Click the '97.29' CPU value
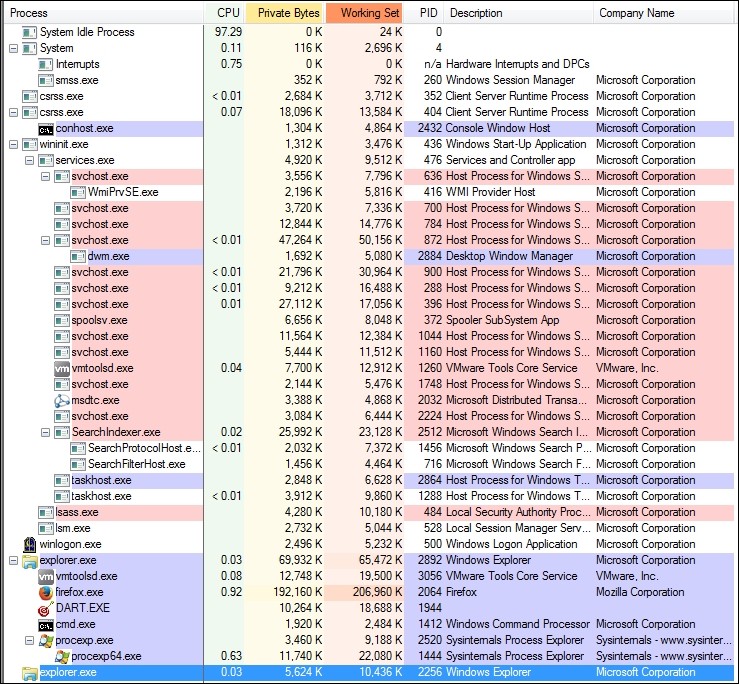 [228, 32]
